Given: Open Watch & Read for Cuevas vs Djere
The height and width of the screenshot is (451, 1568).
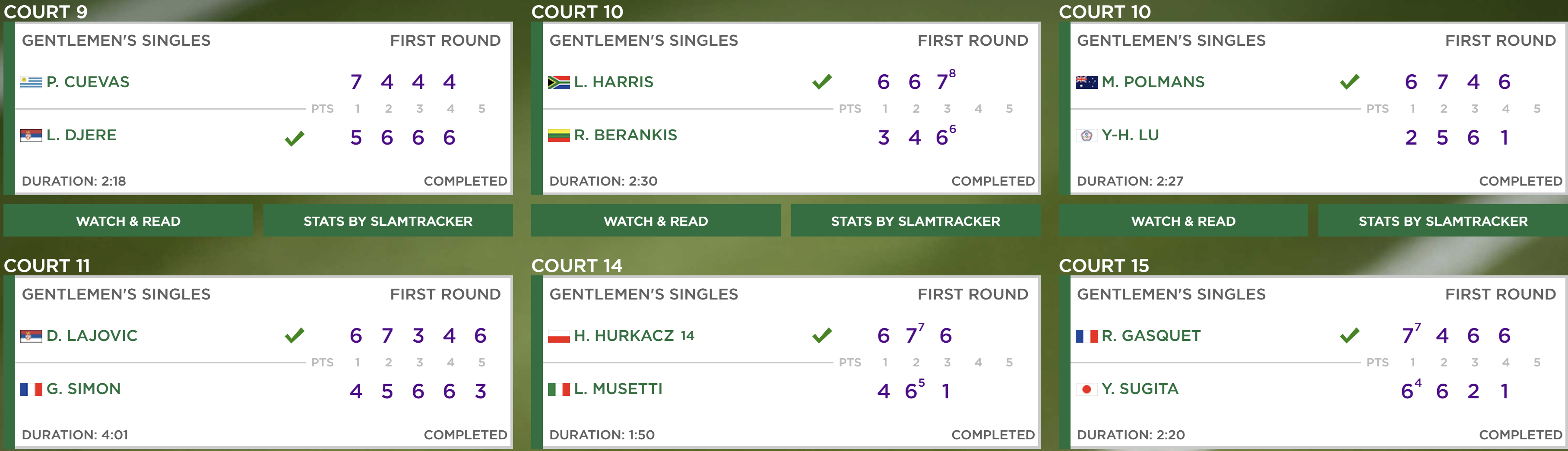Looking at the screenshot, I should pyautogui.click(x=128, y=221).
